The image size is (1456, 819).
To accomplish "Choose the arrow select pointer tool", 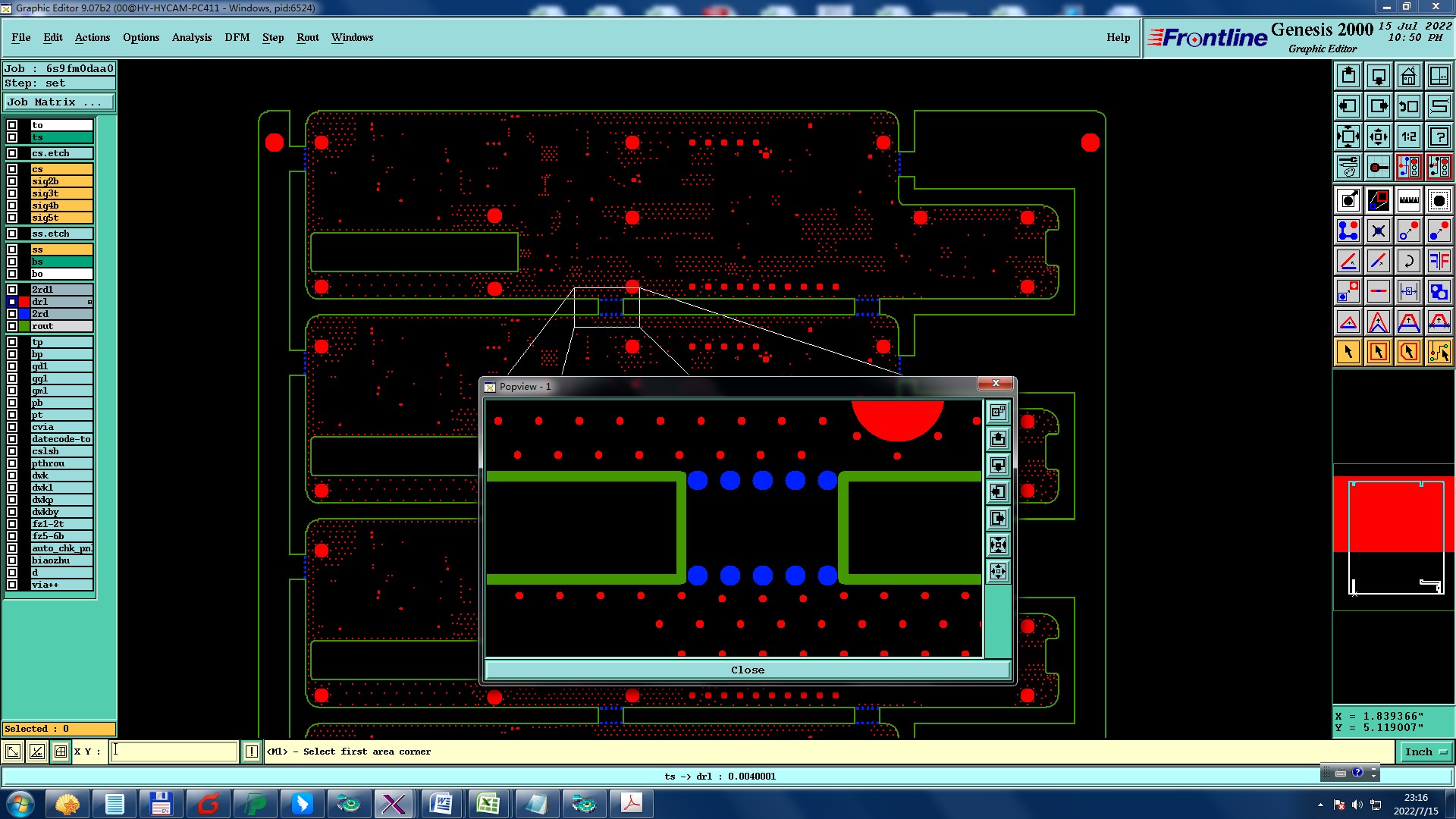I will (1348, 352).
